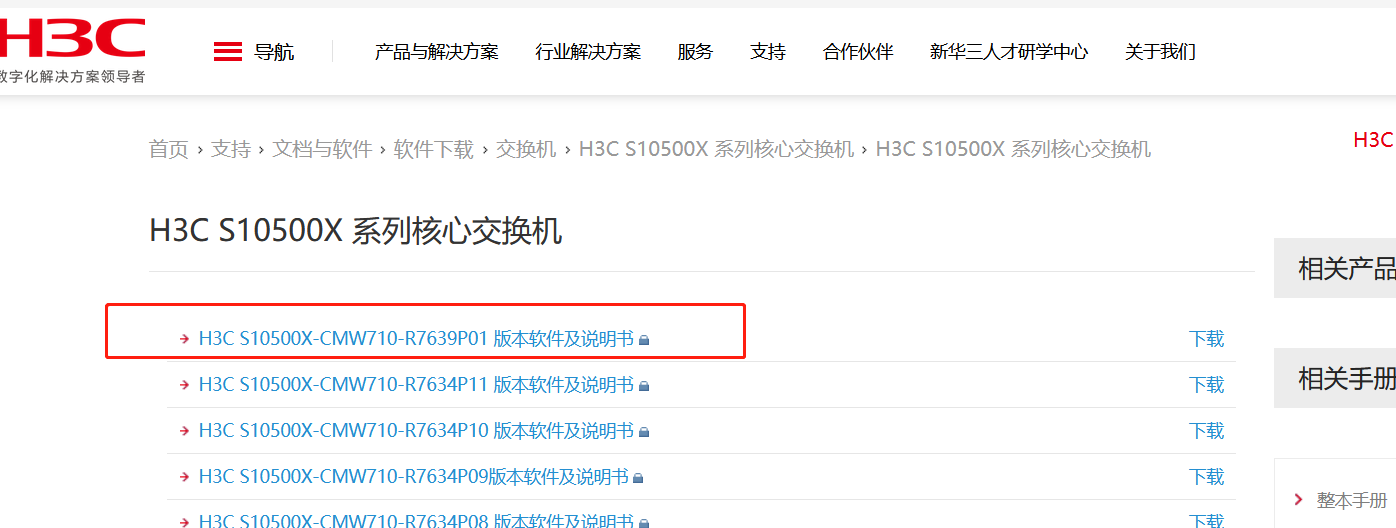Click red arrow bullet before R7634P11
1396x528 pixels.
184,385
